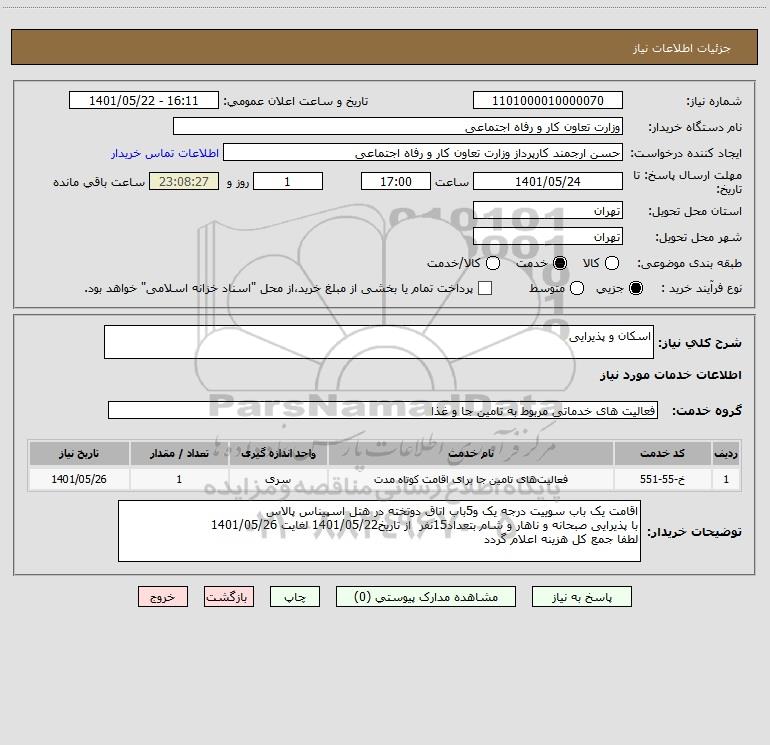Click the چاپ print button
770x745 pixels.
coord(295,597)
